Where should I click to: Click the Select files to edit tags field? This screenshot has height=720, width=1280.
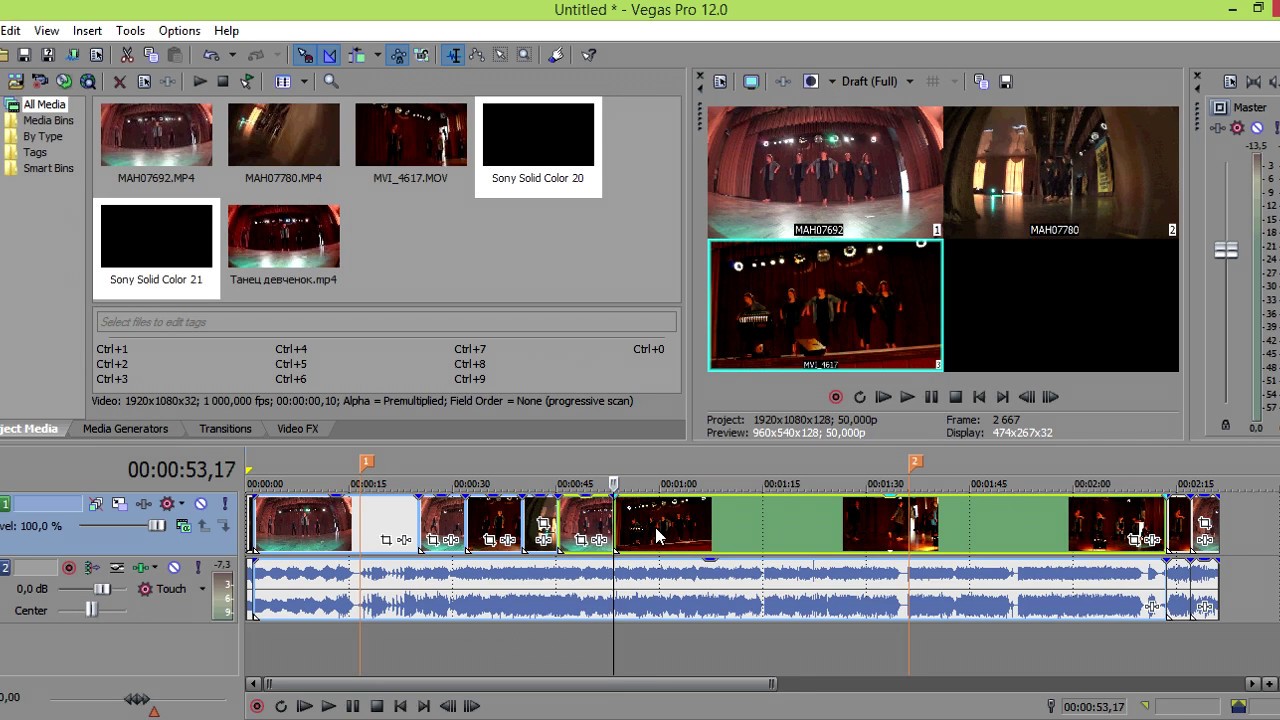[386, 322]
